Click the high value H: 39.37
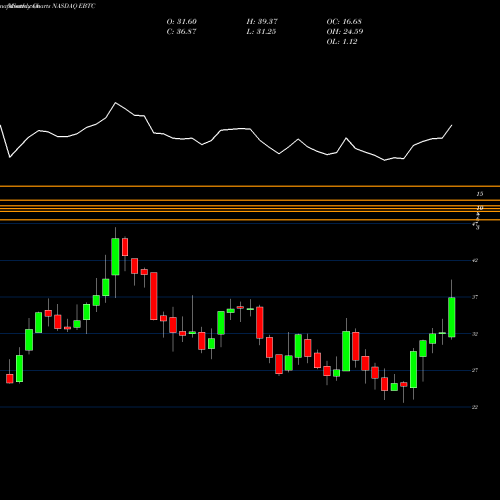 (x=262, y=22)
